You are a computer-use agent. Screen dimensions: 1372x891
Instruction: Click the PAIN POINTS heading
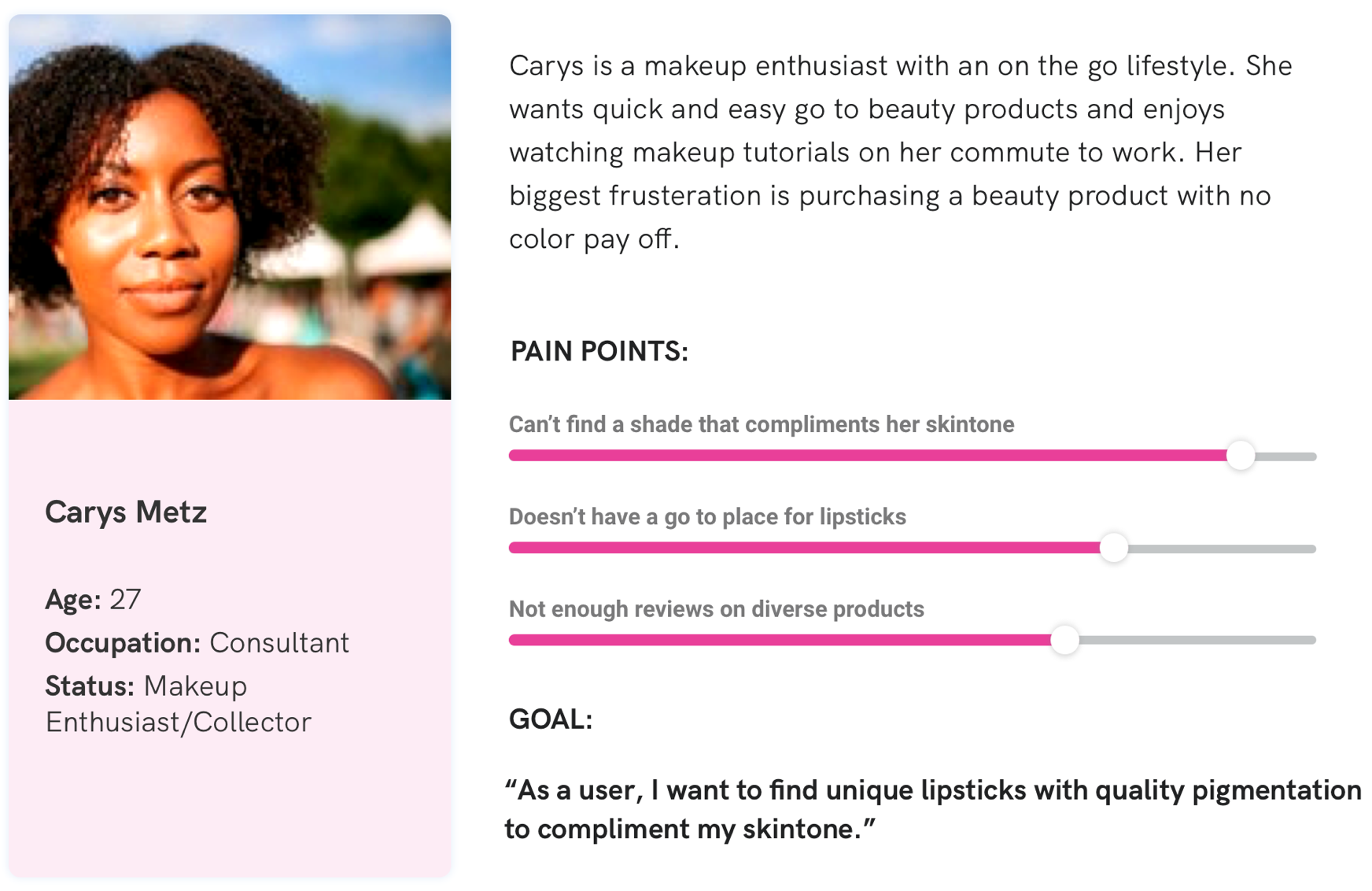tap(599, 351)
